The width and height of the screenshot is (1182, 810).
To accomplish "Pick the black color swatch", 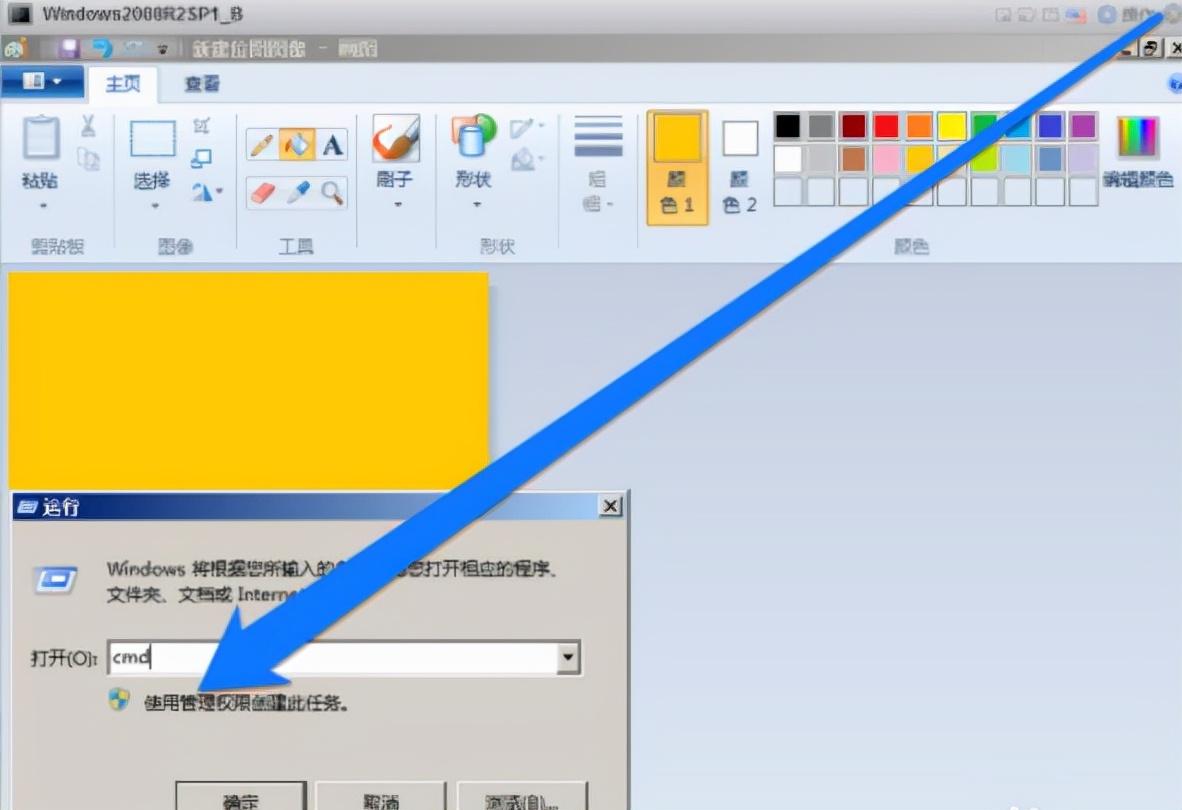I will [787, 126].
